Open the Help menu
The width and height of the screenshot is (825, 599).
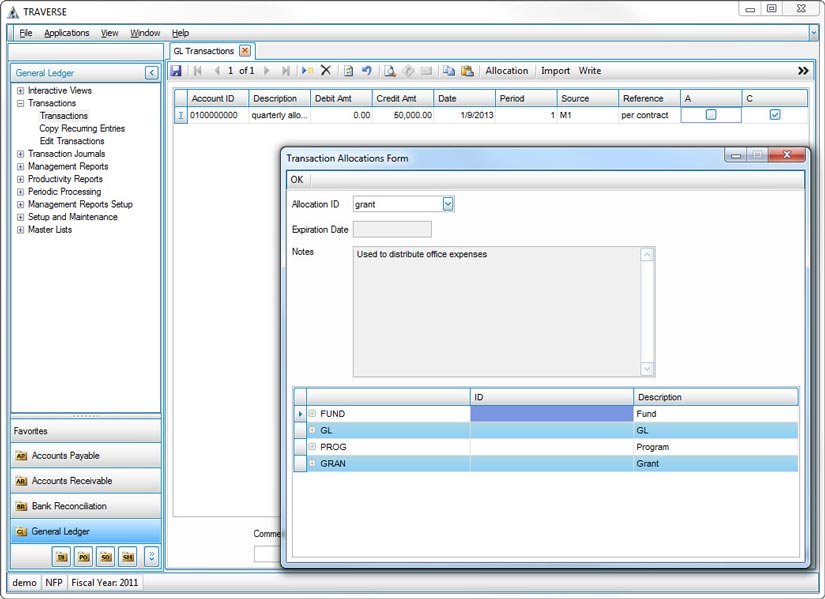coord(180,33)
